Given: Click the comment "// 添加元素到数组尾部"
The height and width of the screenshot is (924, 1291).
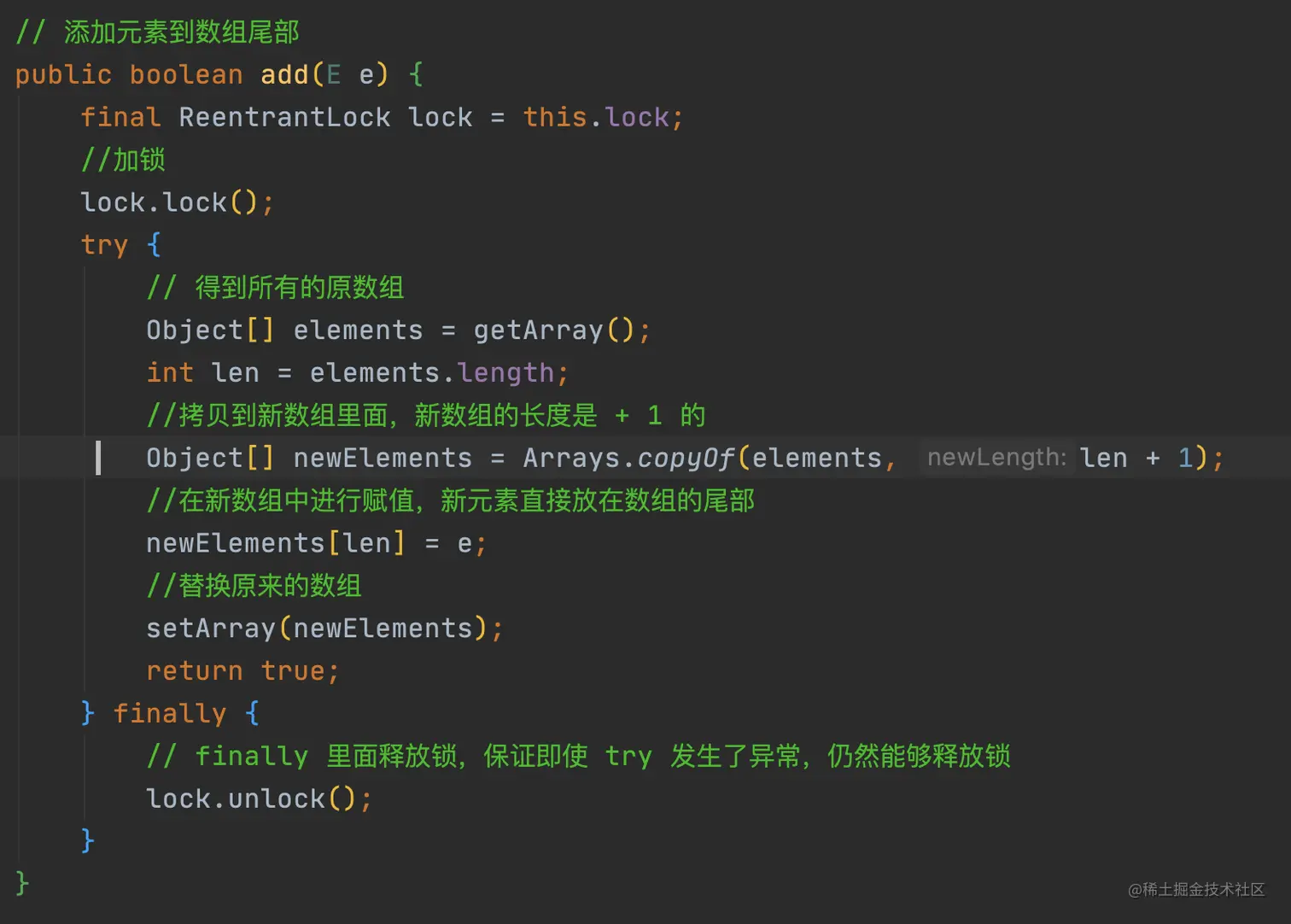Looking at the screenshot, I should pyautogui.click(x=157, y=32).
